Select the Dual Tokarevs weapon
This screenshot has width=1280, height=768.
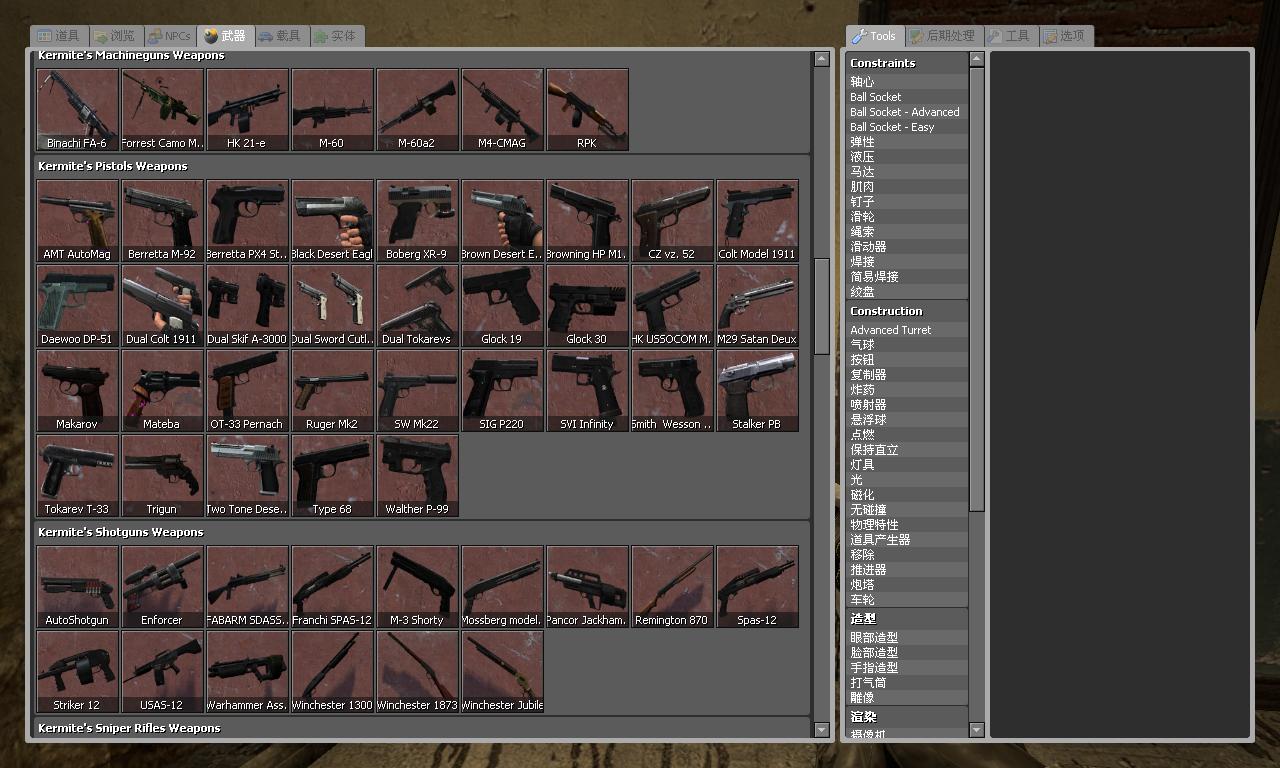[x=417, y=306]
